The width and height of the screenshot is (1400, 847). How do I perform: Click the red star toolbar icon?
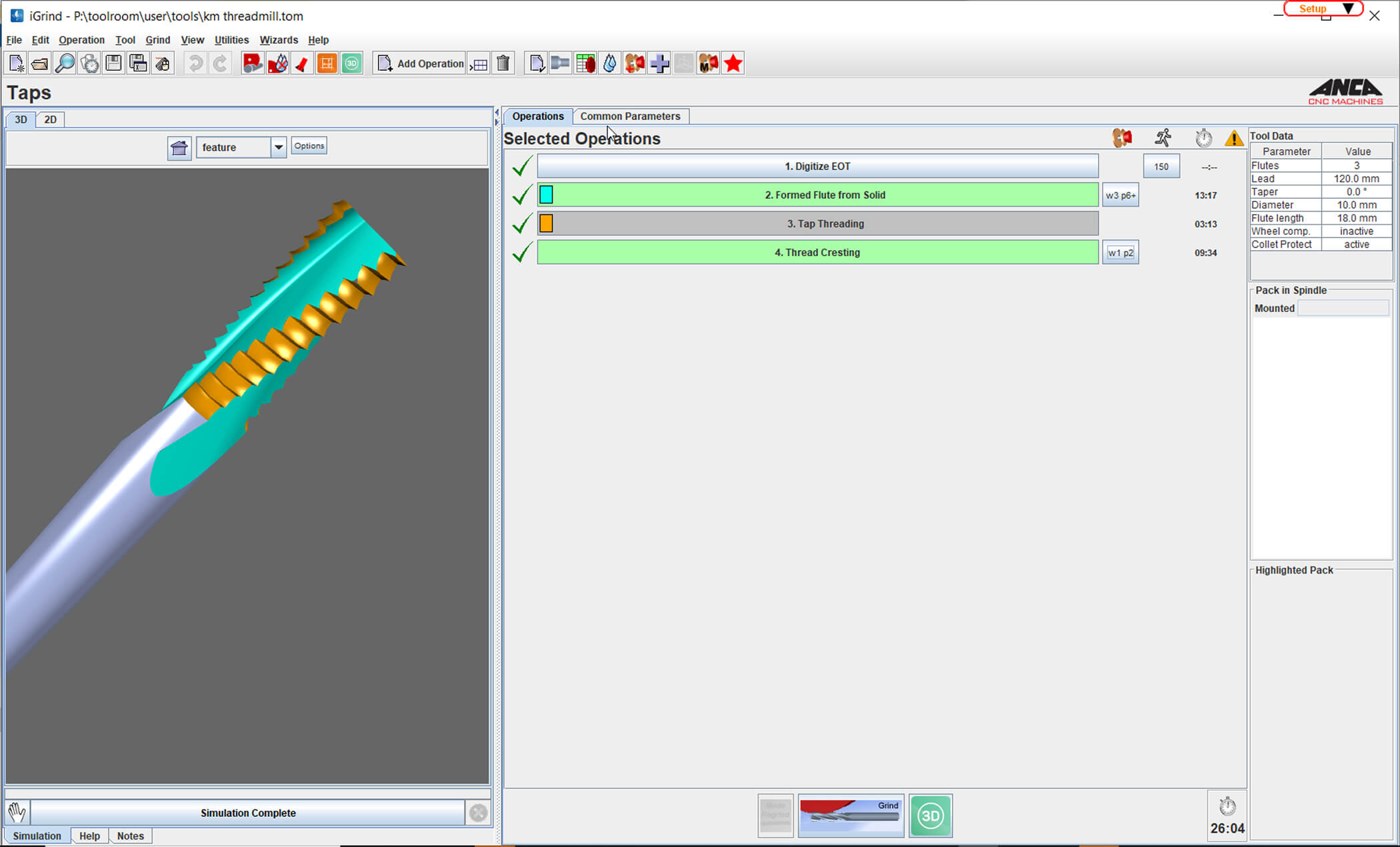(x=733, y=63)
